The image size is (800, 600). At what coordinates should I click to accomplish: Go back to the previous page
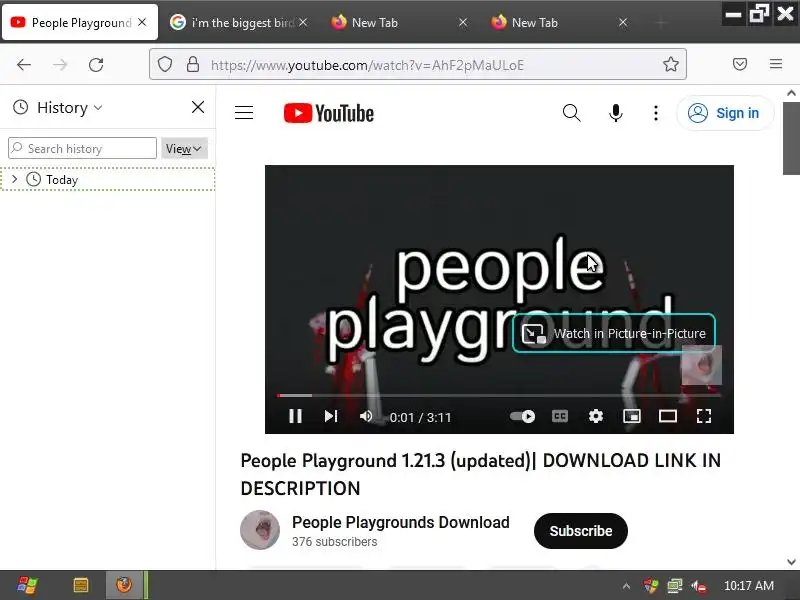tap(24, 65)
